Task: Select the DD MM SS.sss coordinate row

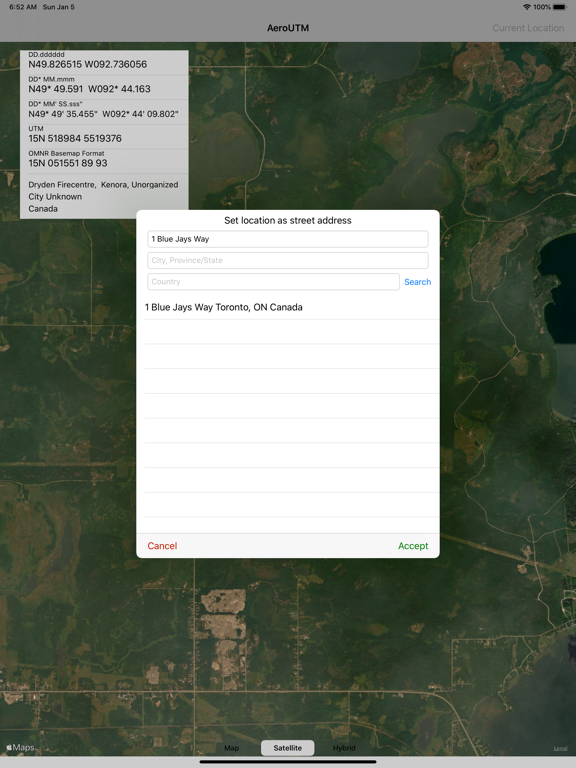Action: coord(104,110)
